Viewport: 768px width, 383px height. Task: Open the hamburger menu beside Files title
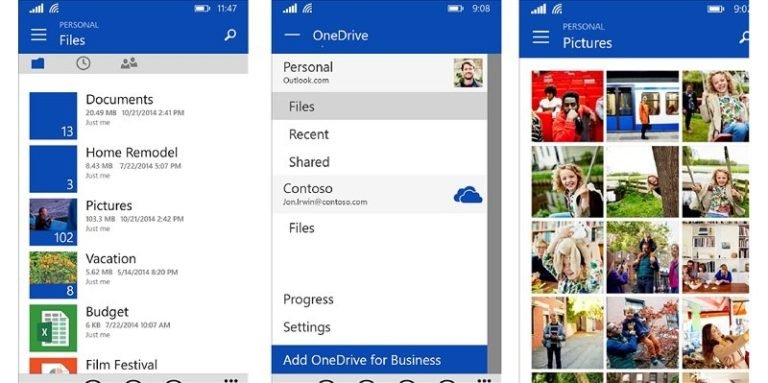pos(39,35)
